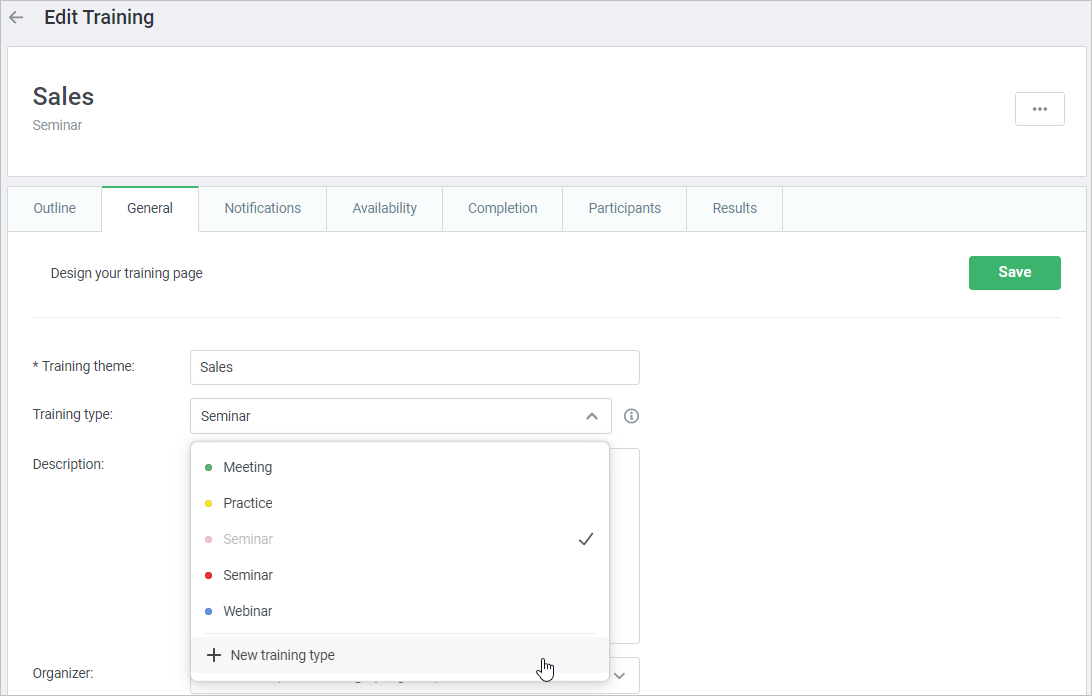The height and width of the screenshot is (696, 1092).
Task: Open the three-dots more options menu
Action: point(1039,109)
